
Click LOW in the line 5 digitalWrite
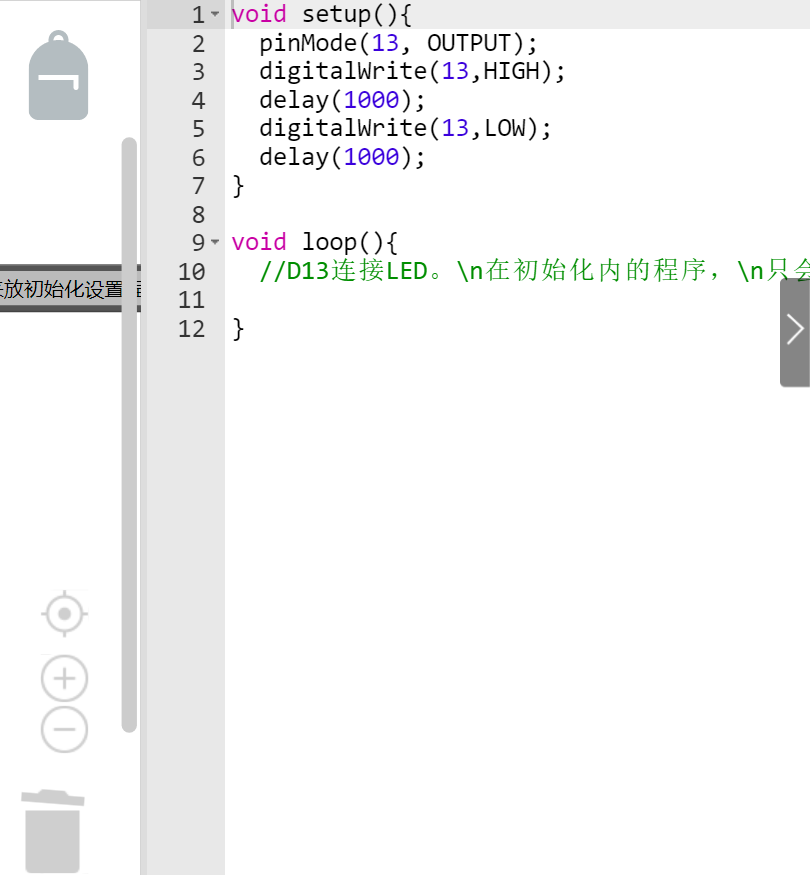point(504,129)
